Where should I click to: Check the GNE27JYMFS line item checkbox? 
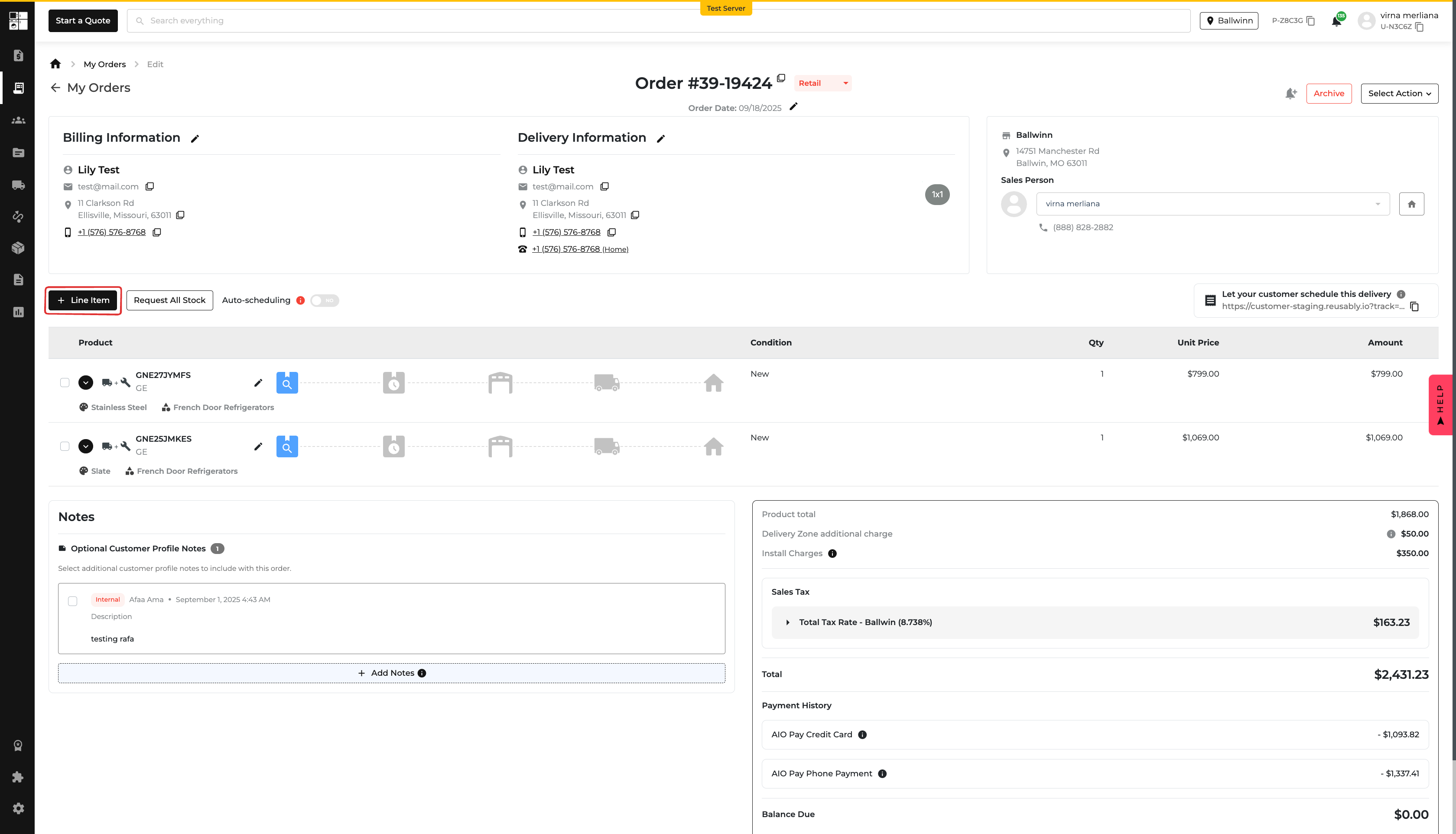[65, 383]
